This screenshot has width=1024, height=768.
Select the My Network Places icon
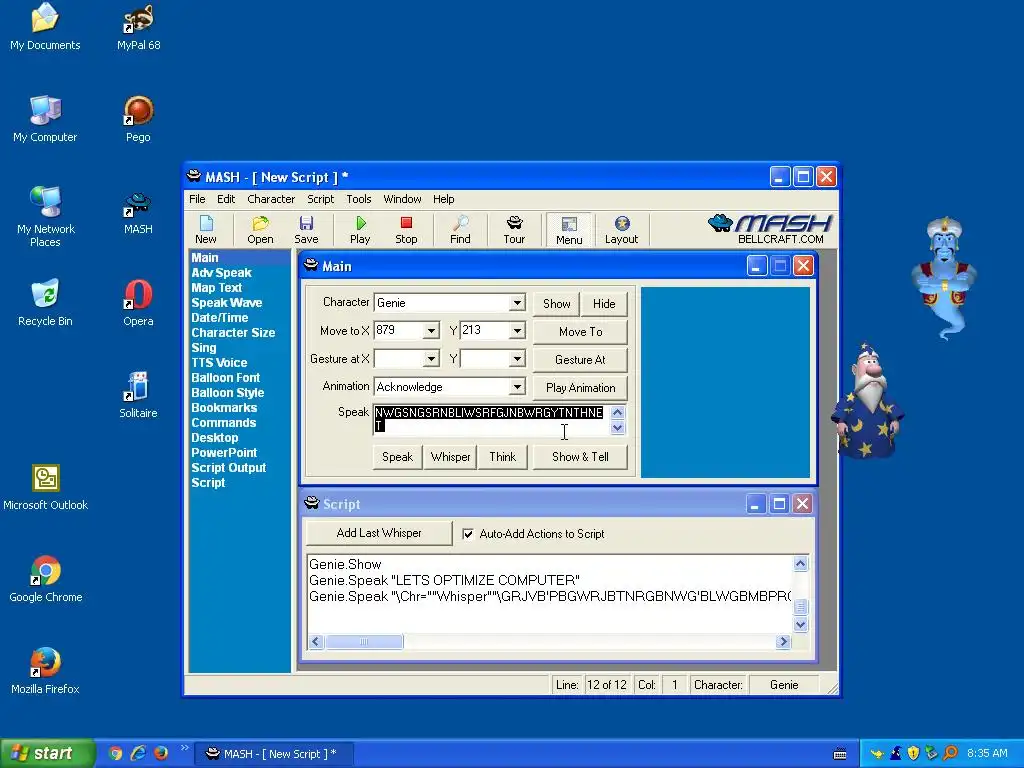coord(46,216)
